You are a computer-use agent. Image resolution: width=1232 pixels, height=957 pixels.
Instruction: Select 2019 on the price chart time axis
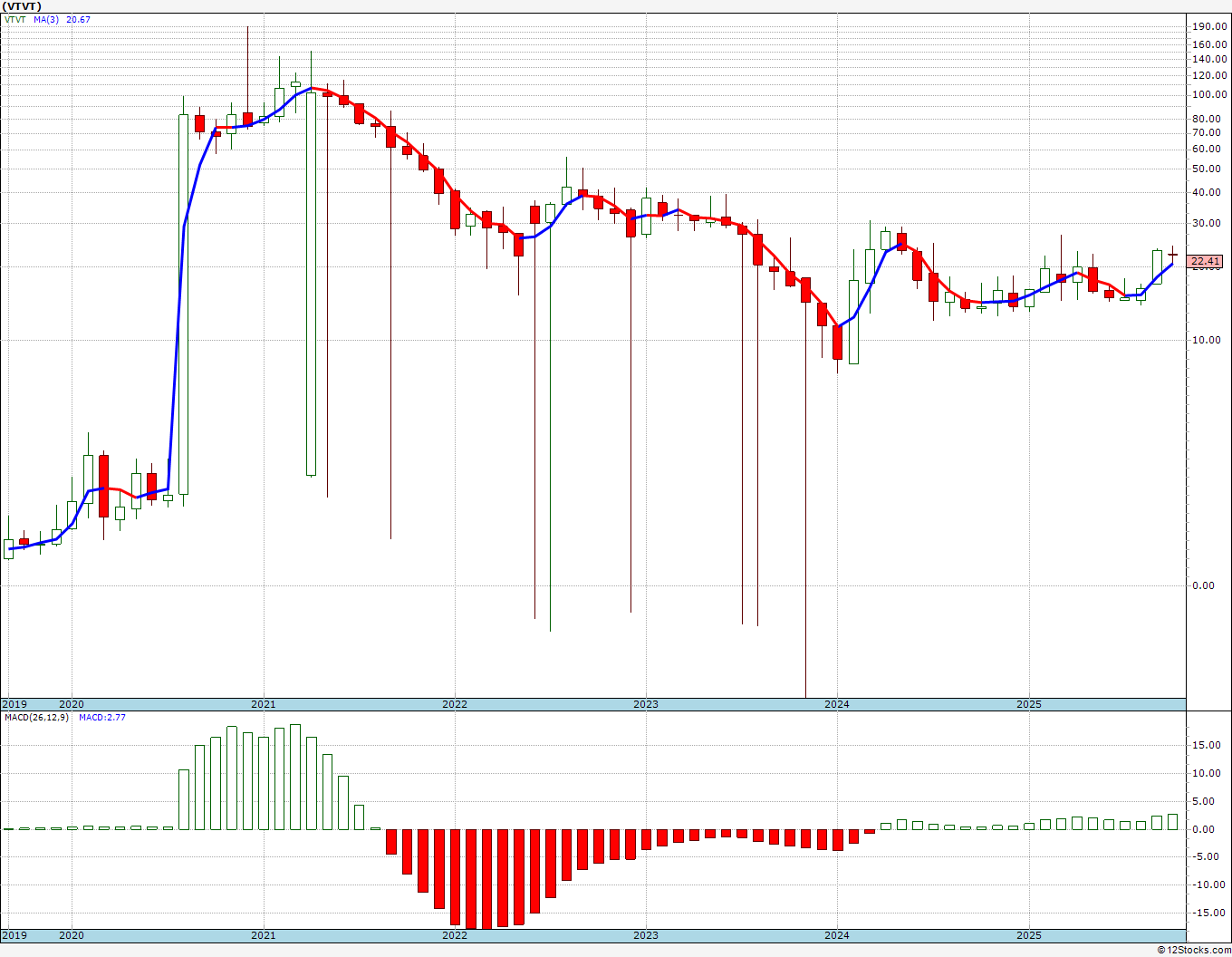click(14, 704)
